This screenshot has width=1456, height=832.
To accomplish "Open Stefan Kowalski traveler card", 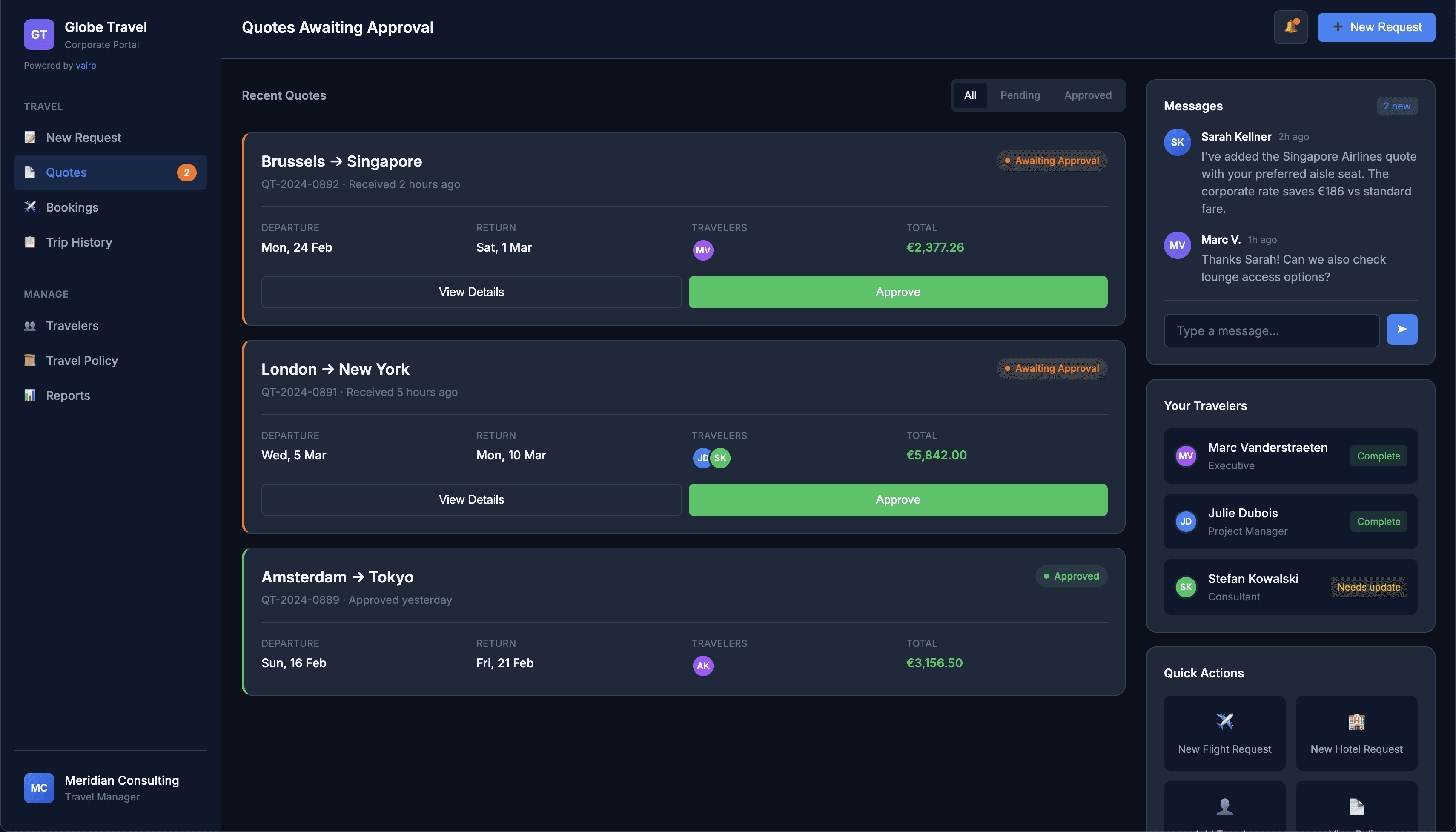I will coord(1290,587).
